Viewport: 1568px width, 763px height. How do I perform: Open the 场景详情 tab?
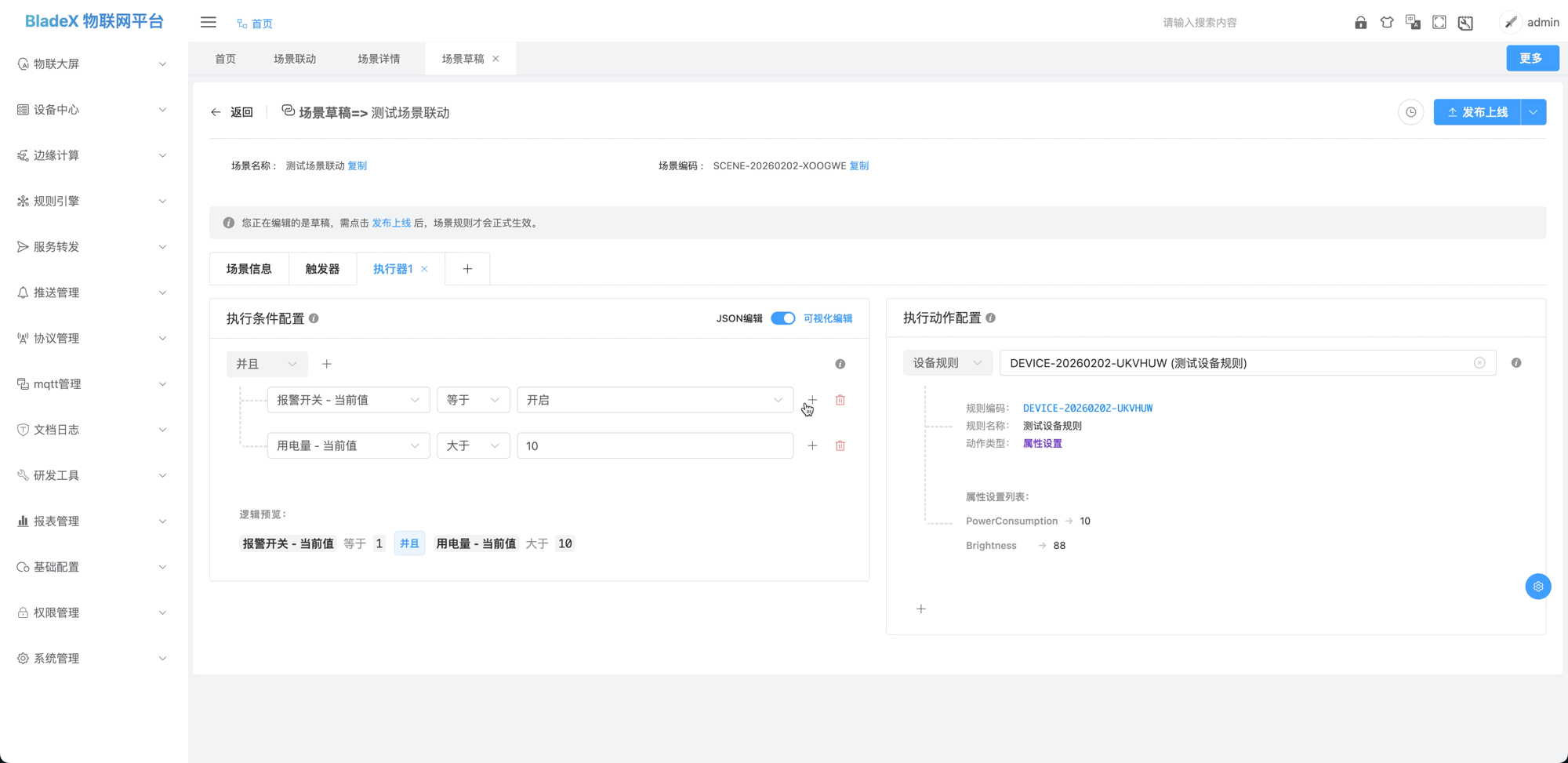(379, 58)
